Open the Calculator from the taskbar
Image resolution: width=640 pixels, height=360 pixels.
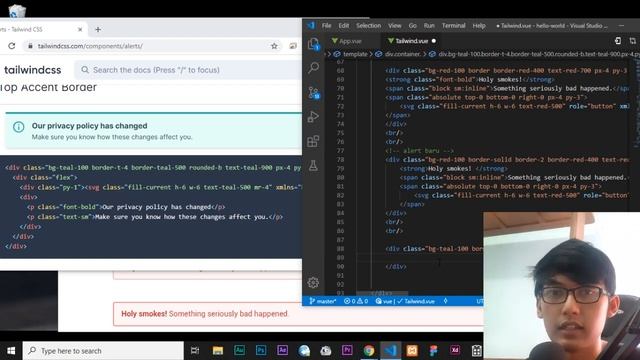click(x=476, y=351)
